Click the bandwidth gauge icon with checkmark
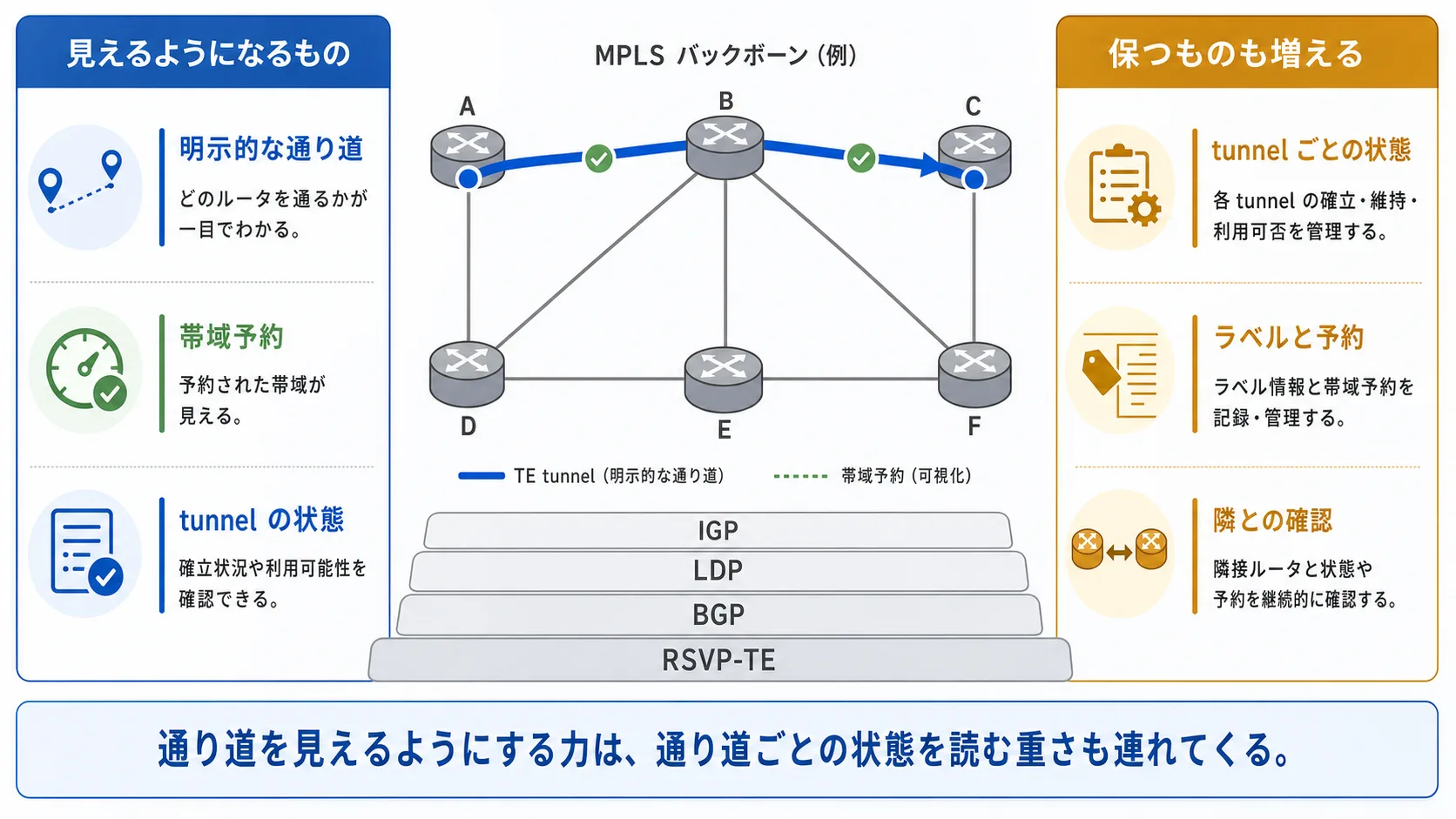 [x=85, y=369]
